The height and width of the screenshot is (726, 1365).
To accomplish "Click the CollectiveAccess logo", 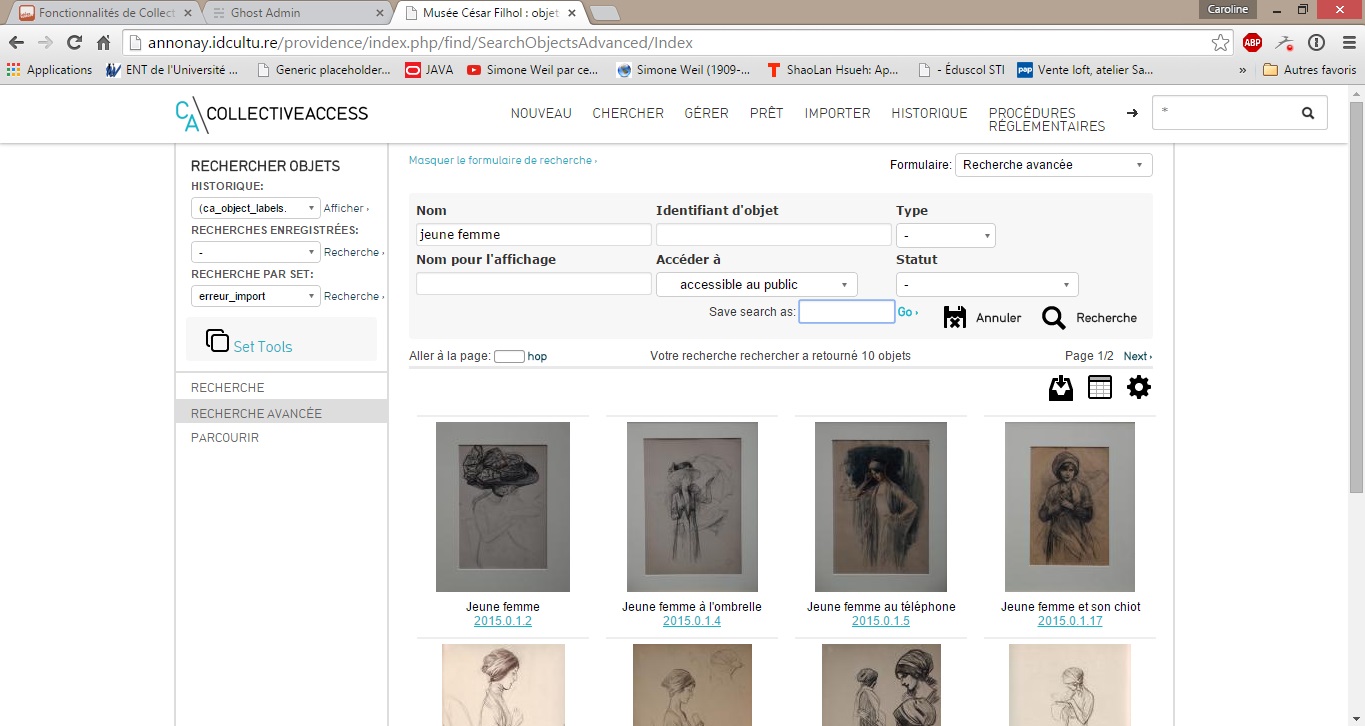I will coord(271,114).
